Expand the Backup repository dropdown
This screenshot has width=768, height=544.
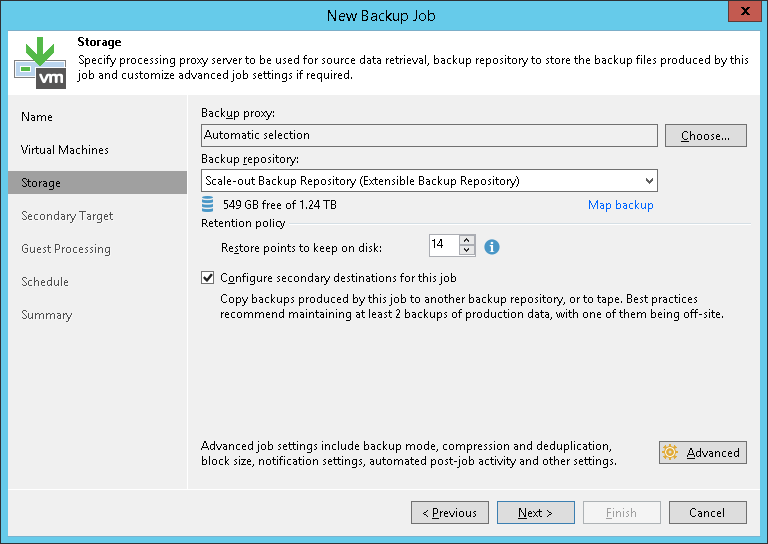click(649, 181)
